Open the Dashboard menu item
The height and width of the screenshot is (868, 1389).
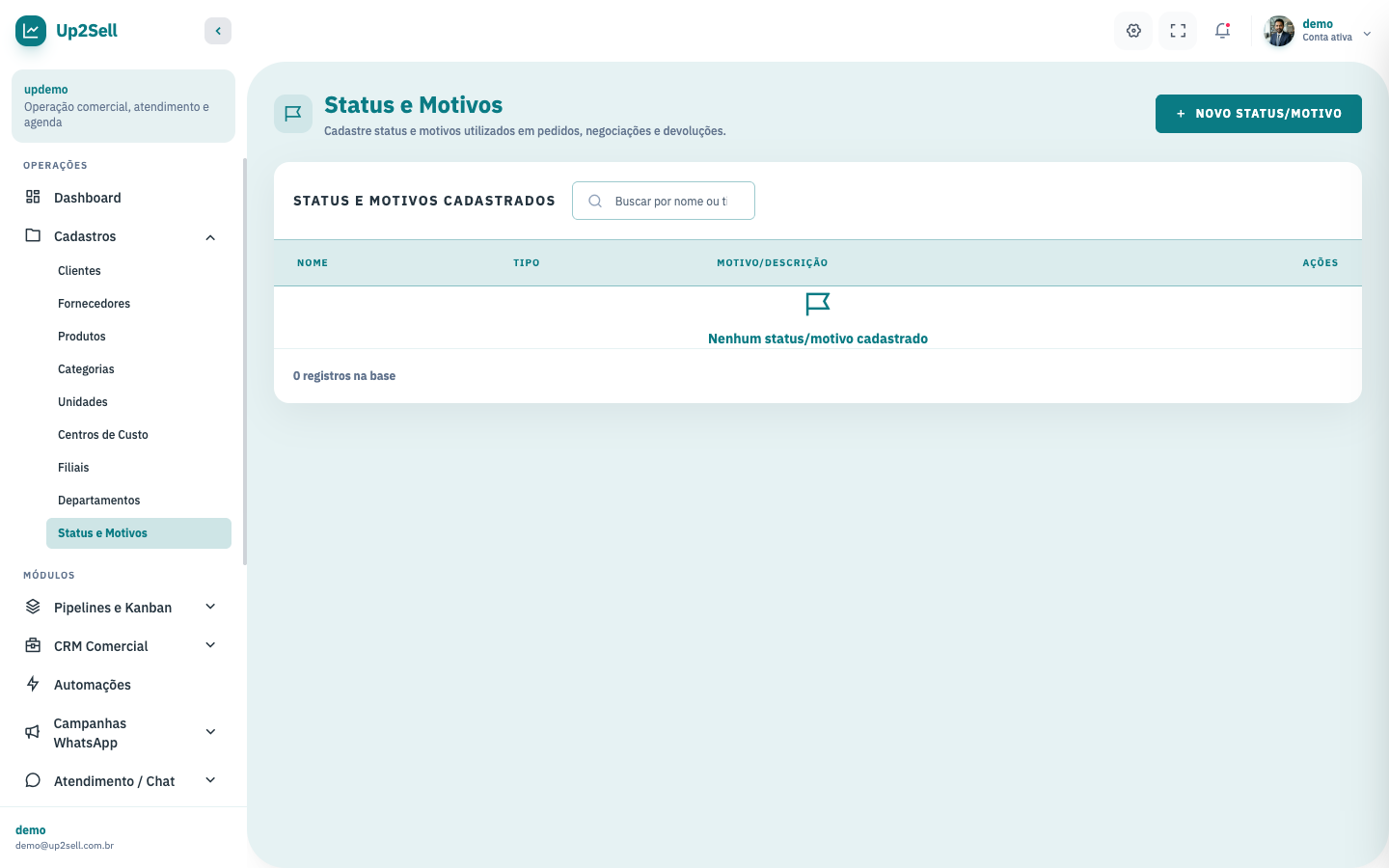[x=123, y=198]
